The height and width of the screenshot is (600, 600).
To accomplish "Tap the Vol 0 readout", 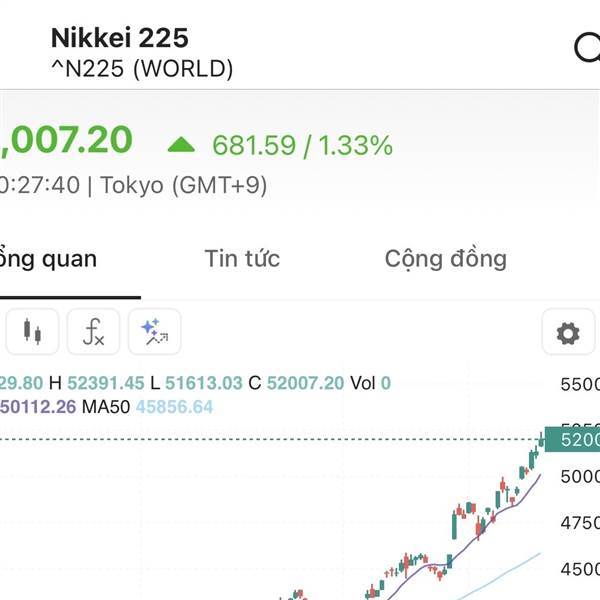I will click(370, 383).
